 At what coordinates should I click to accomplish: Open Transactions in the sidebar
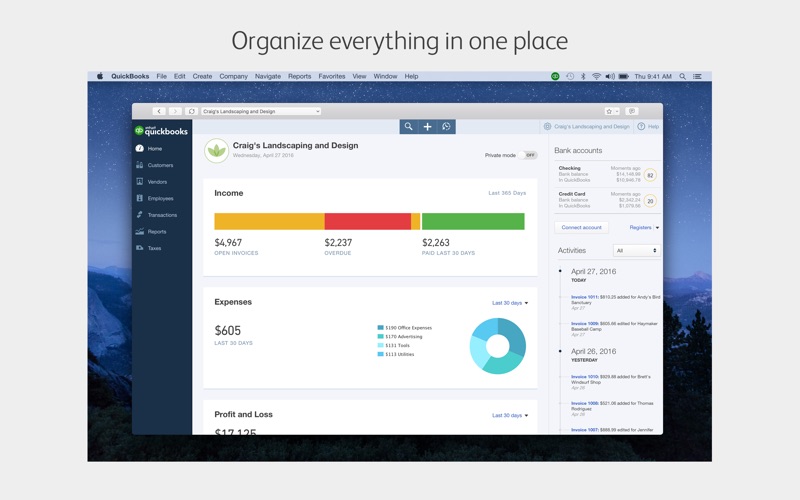157,215
